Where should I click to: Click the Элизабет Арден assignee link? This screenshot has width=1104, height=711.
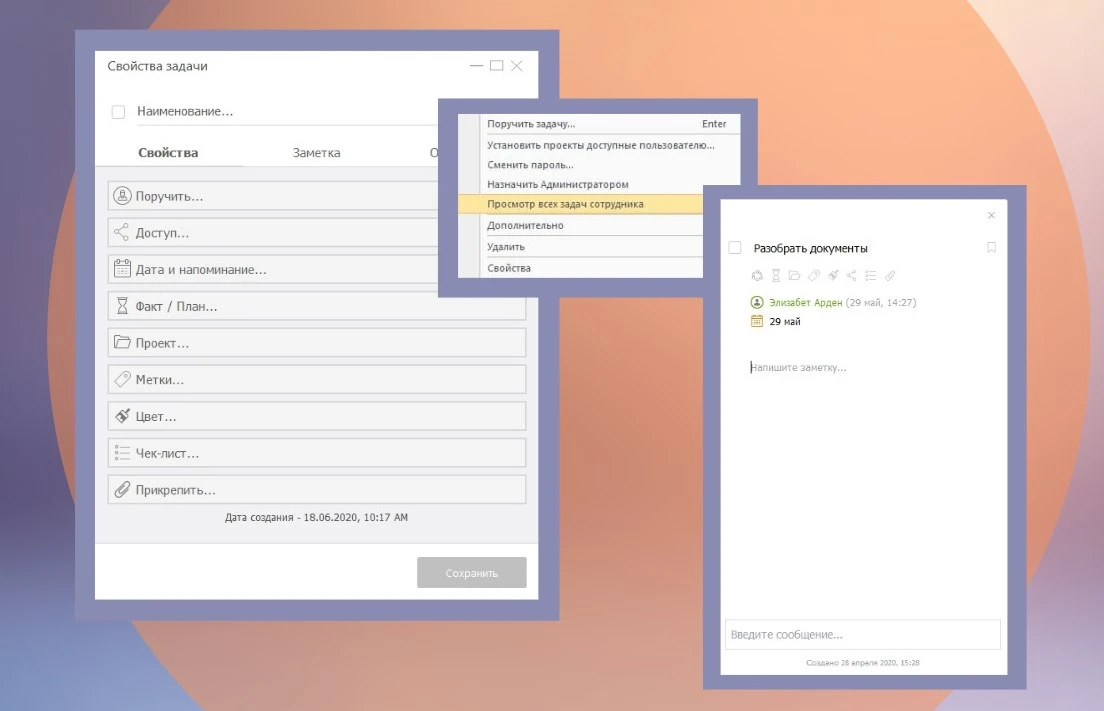(806, 302)
